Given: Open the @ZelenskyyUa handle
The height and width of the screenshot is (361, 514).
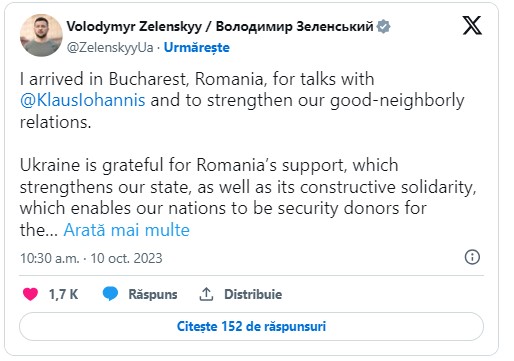Looking at the screenshot, I should tap(110, 48).
